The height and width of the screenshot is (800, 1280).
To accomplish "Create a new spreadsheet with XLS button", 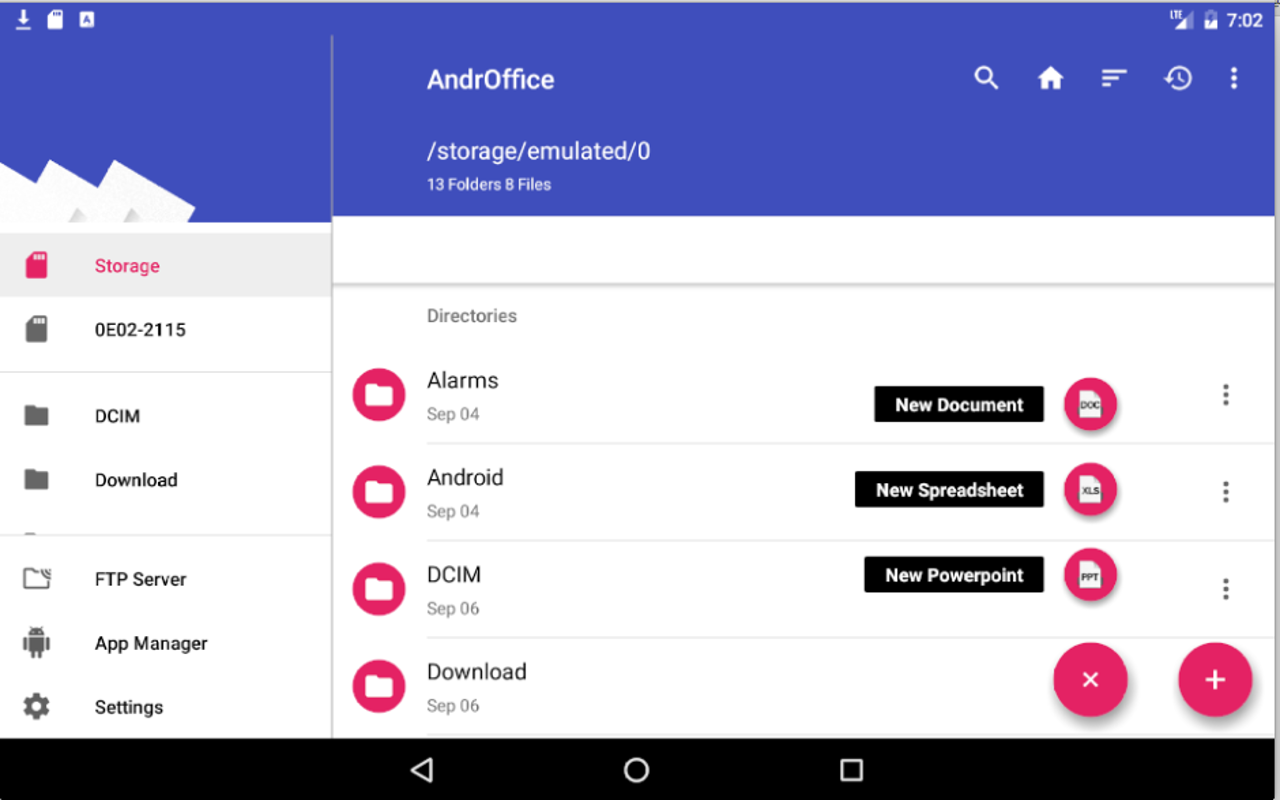I will (x=1090, y=490).
